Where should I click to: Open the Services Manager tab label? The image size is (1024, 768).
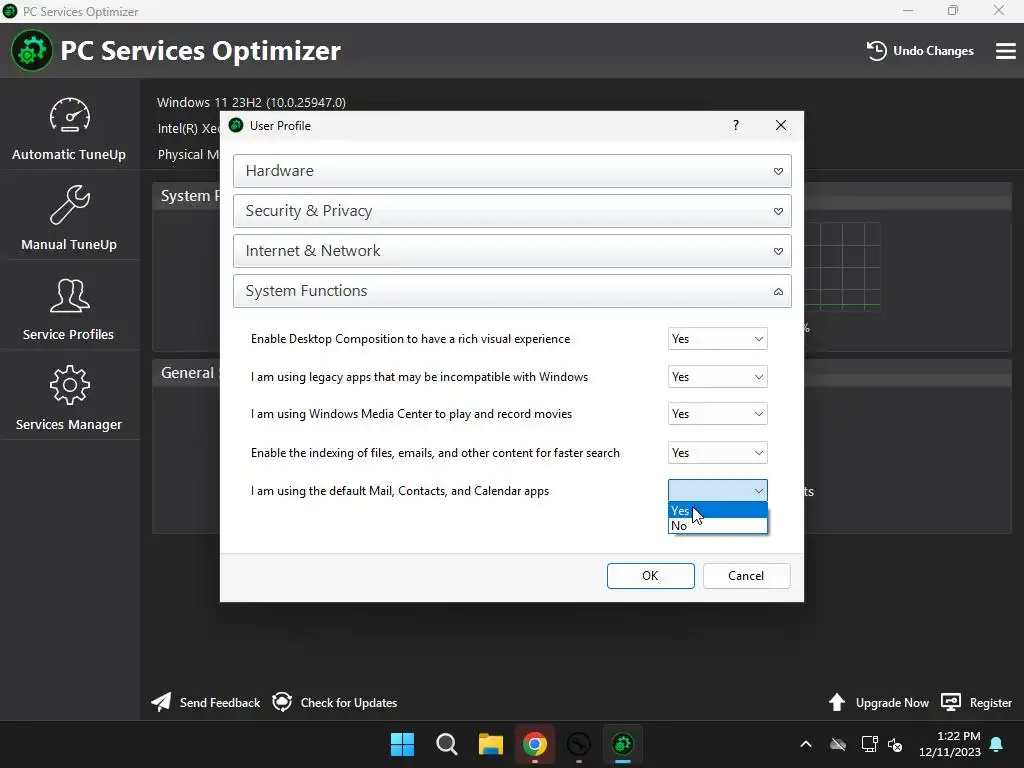pyautogui.click(x=69, y=424)
